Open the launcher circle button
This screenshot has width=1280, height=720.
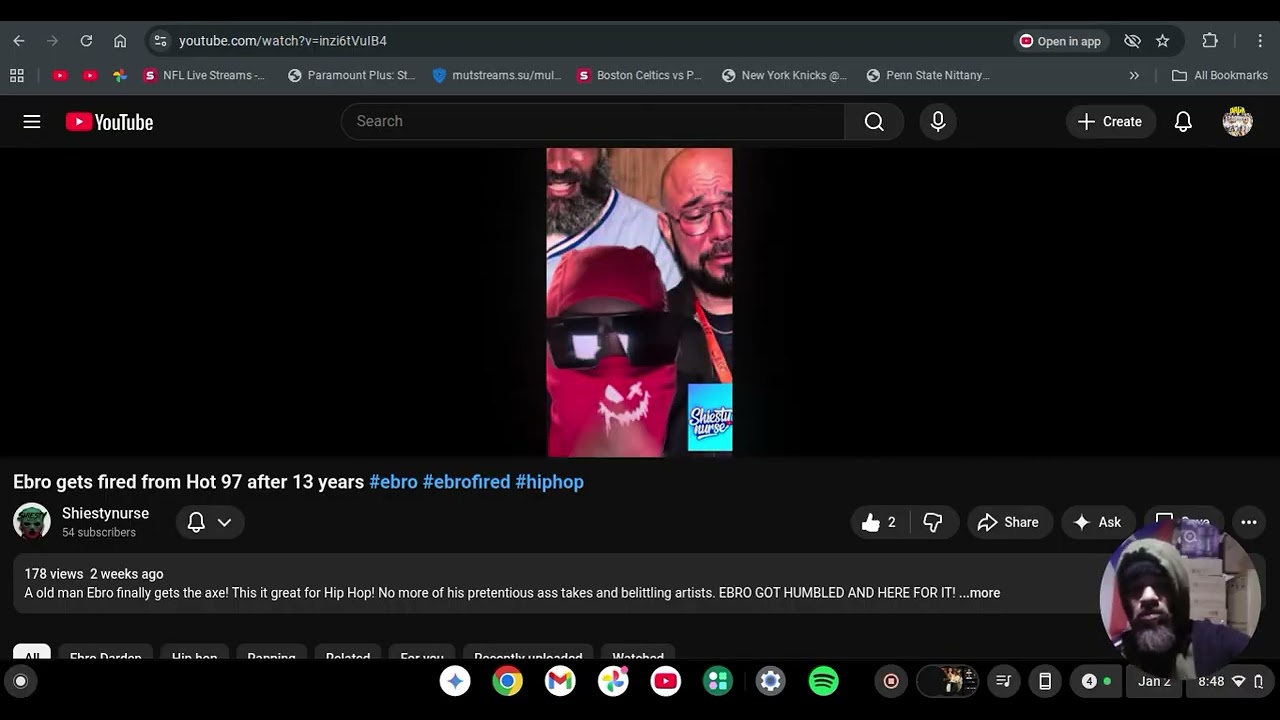(x=20, y=681)
